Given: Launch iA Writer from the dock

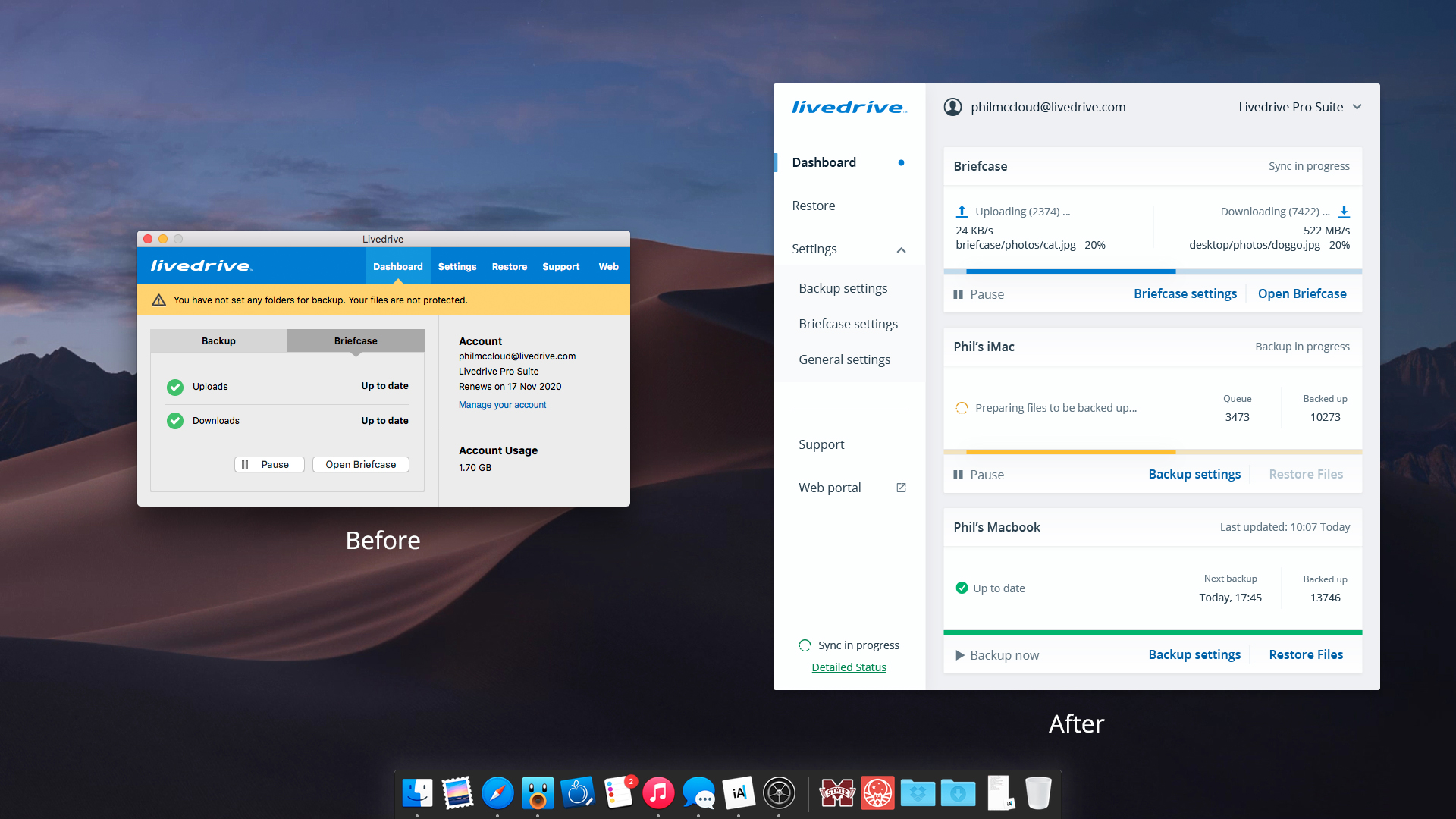Looking at the screenshot, I should (x=739, y=793).
